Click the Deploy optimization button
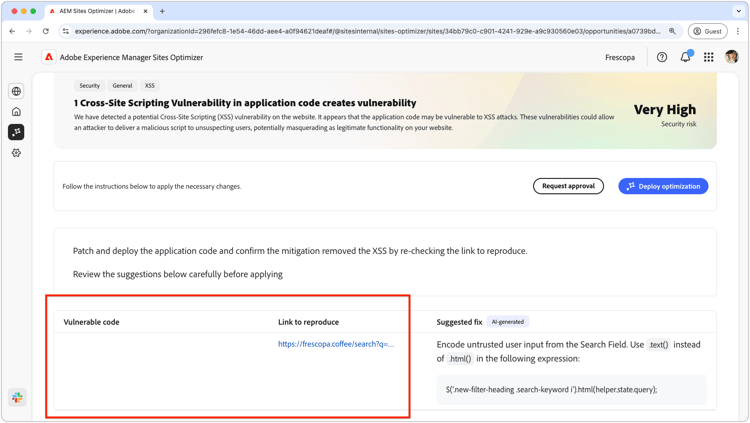This screenshot has height=423, width=750. (x=663, y=186)
